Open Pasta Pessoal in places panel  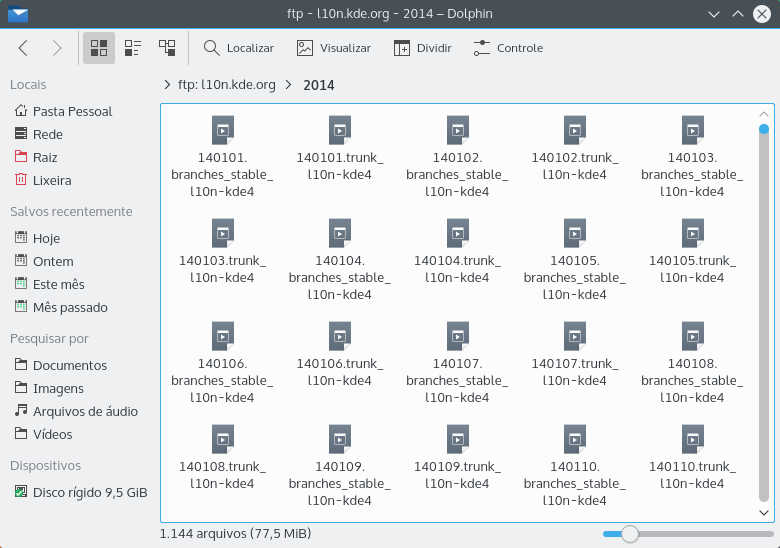point(72,111)
